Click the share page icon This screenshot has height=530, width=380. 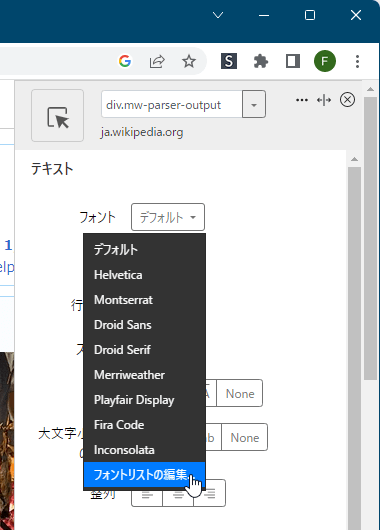tap(157, 61)
